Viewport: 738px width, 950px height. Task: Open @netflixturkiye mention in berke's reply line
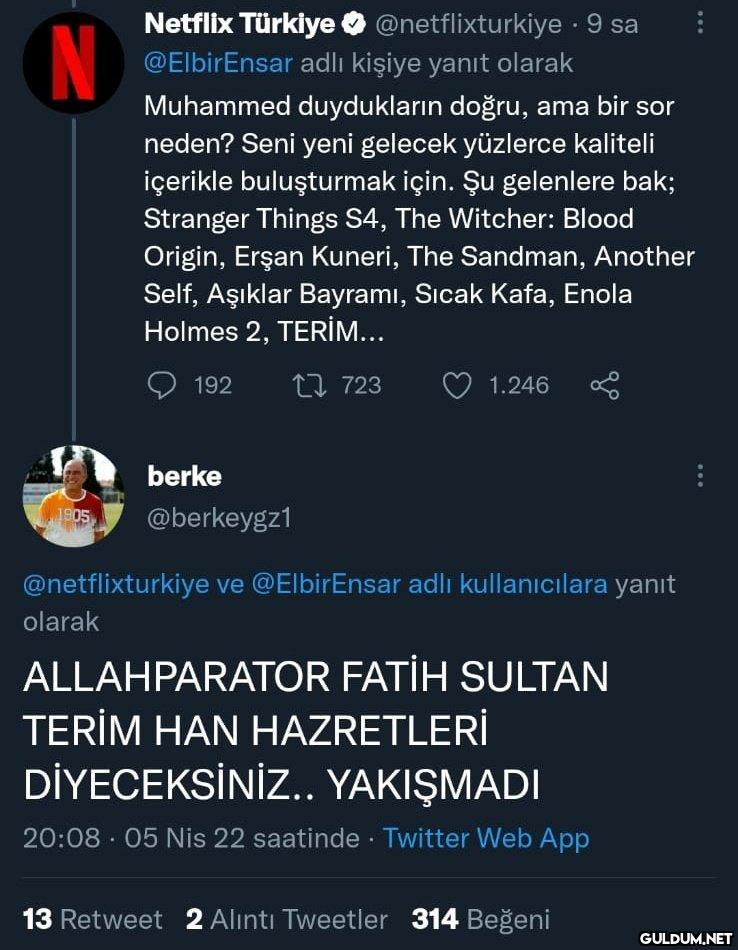click(x=116, y=584)
